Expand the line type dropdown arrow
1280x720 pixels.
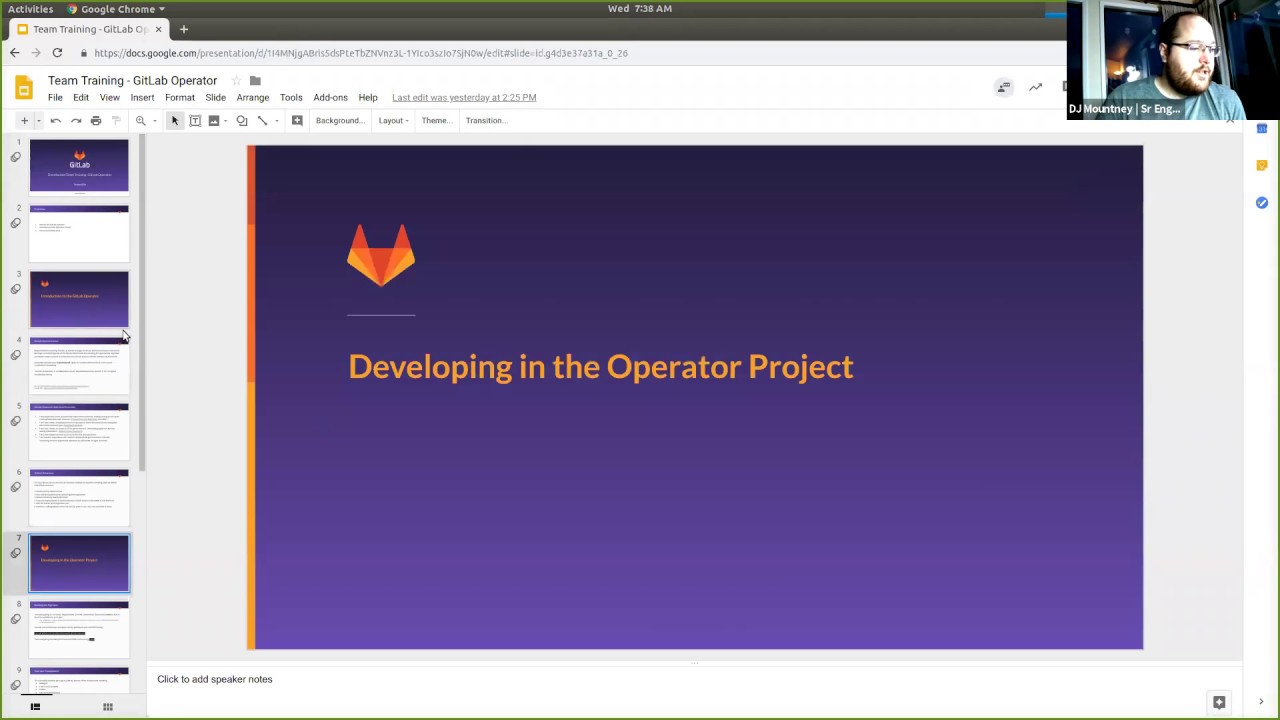276,120
